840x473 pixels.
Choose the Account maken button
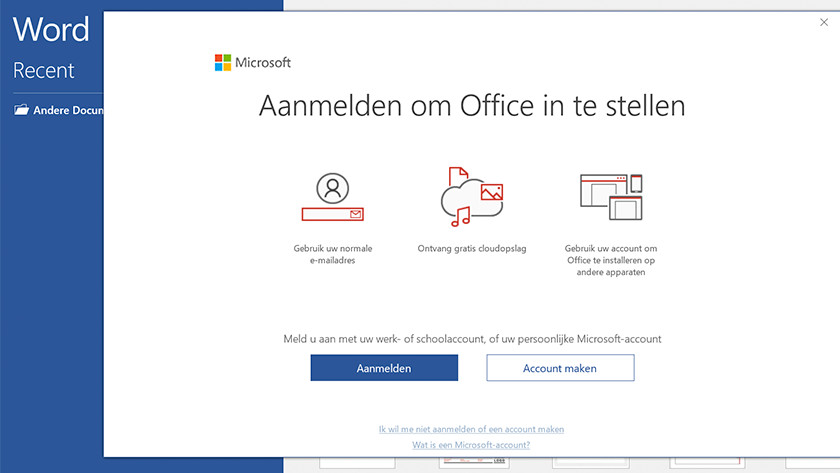pyautogui.click(x=560, y=368)
